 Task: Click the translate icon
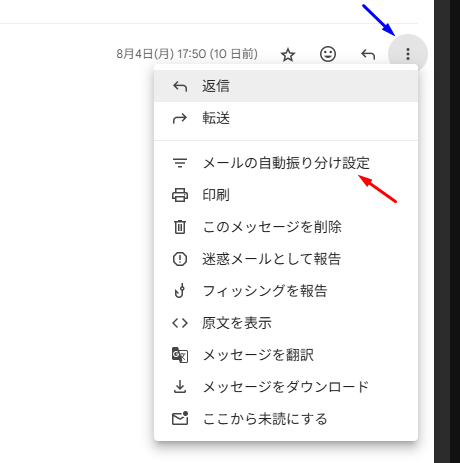coord(180,355)
